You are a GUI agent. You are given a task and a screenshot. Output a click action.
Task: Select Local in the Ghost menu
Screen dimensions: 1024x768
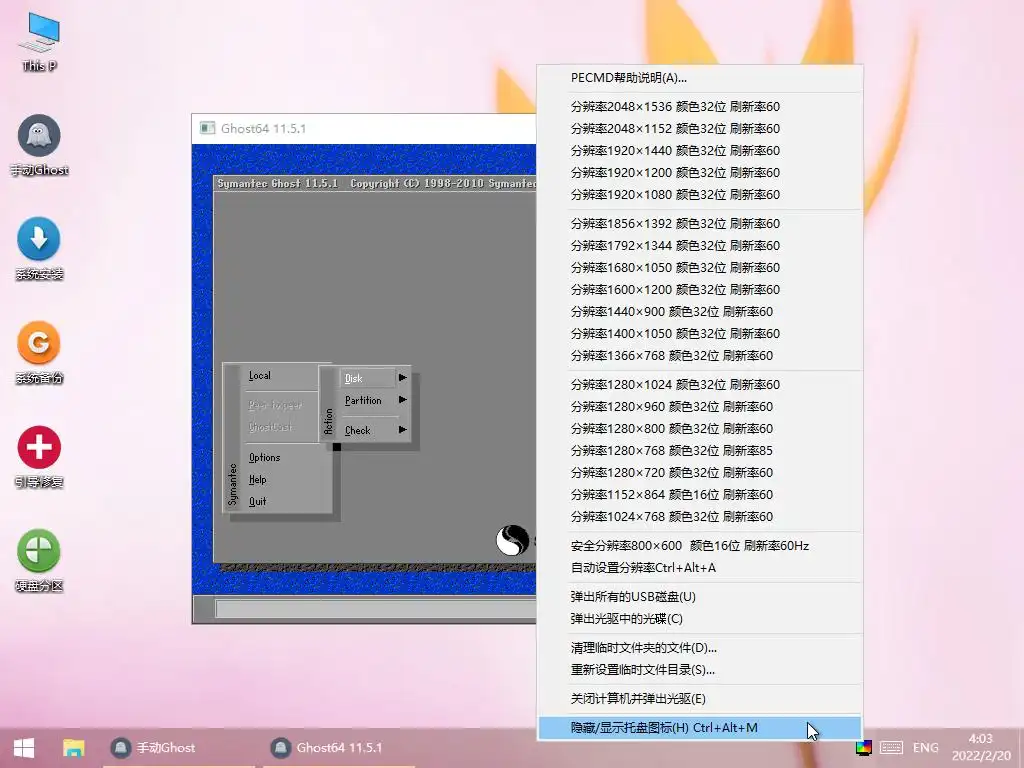click(259, 376)
